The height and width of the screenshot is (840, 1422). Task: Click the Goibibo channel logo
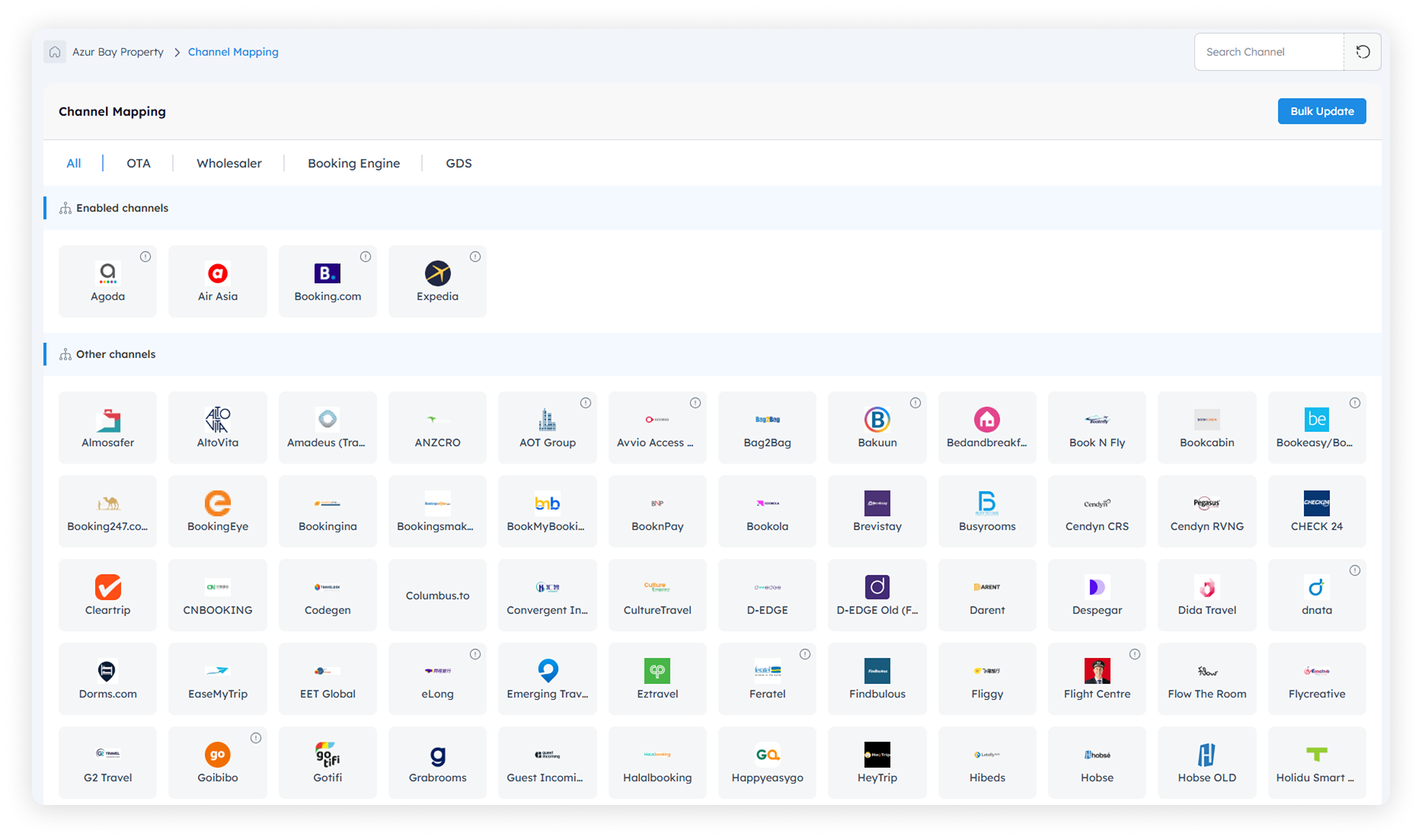point(218,754)
